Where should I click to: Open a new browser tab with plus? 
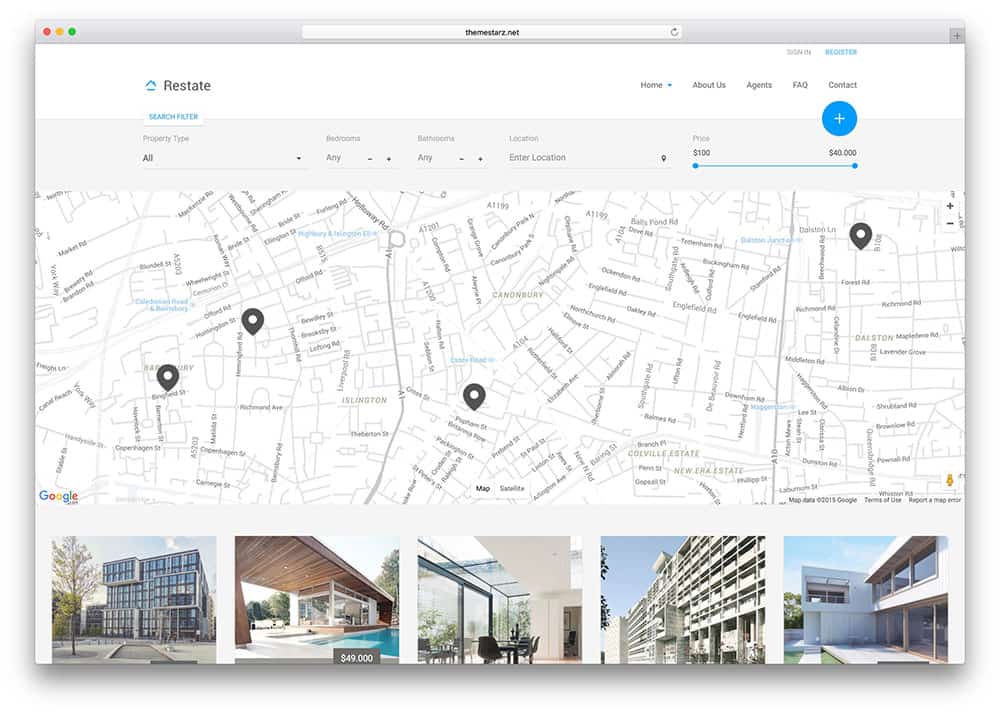click(x=957, y=36)
